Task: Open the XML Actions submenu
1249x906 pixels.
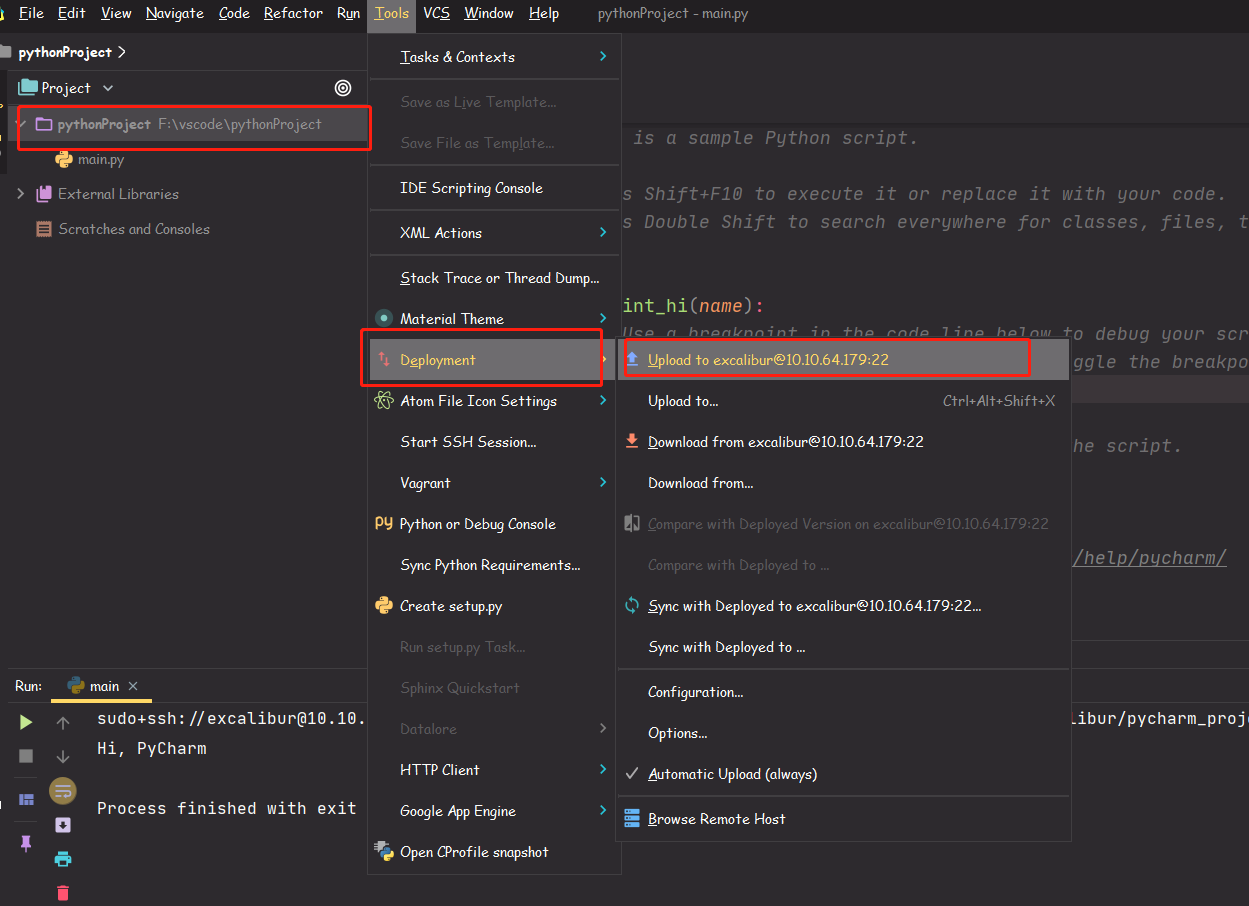Action: tap(494, 233)
